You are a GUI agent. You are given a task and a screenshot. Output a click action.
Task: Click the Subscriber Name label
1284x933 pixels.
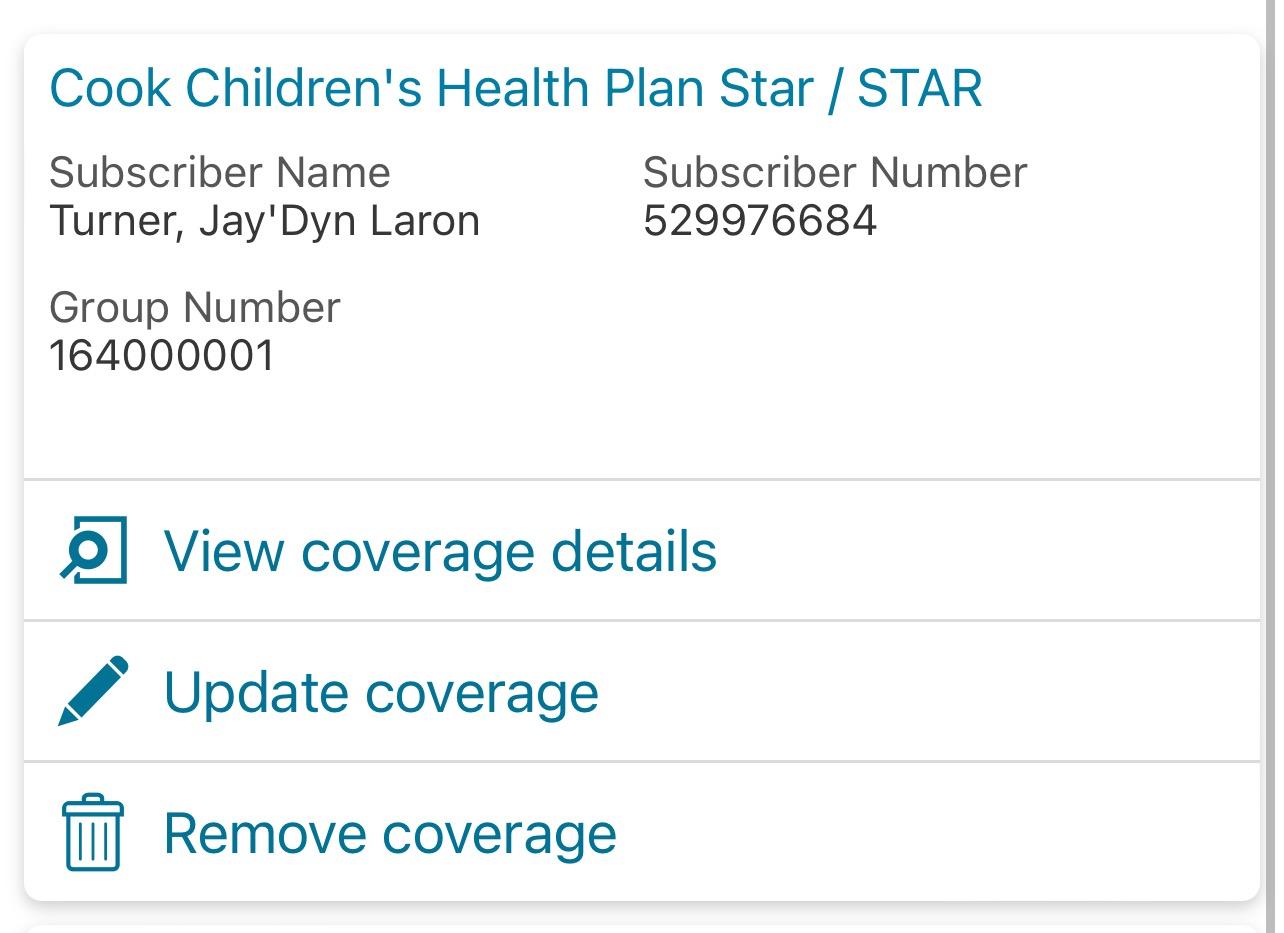[x=220, y=172]
